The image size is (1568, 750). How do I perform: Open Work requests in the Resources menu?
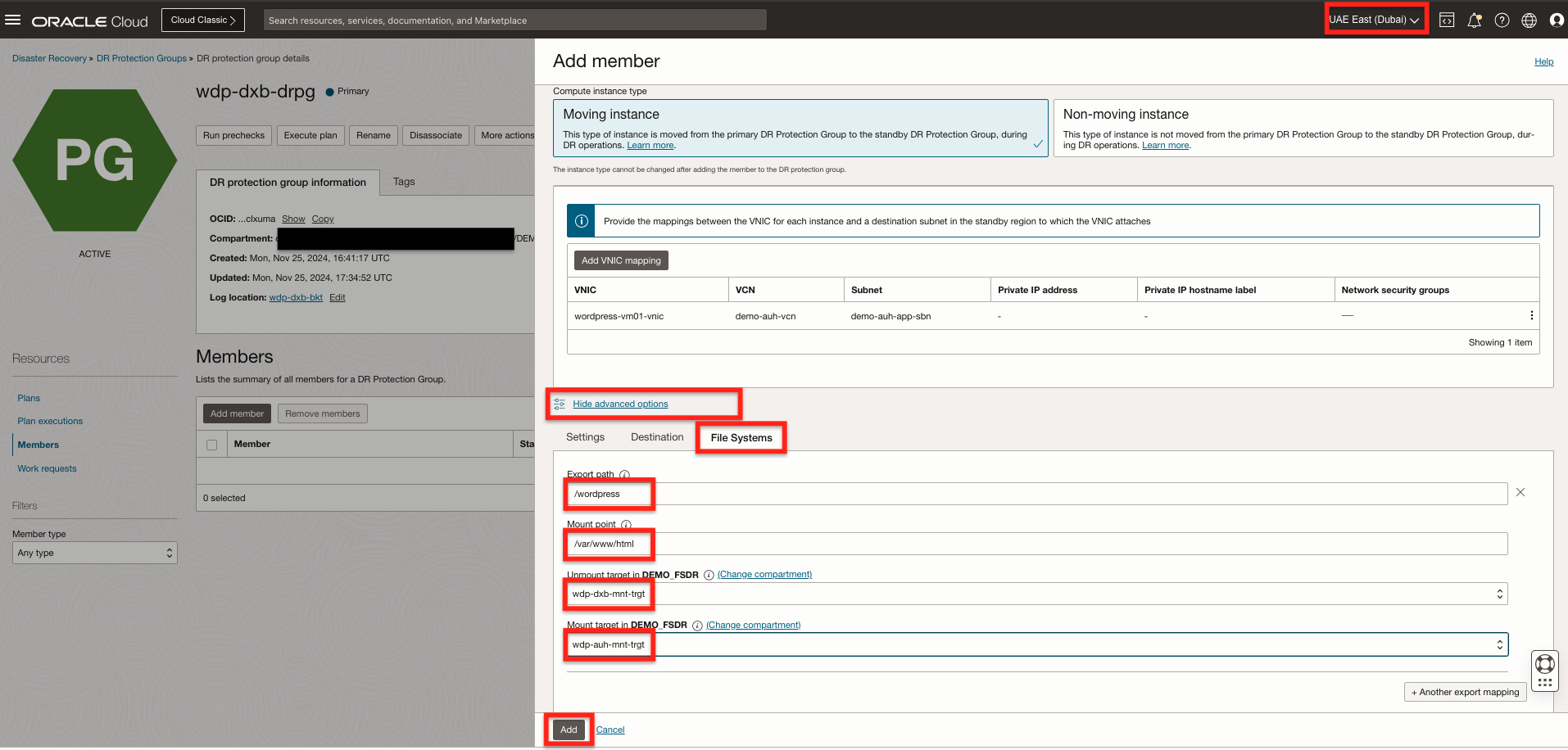point(47,468)
